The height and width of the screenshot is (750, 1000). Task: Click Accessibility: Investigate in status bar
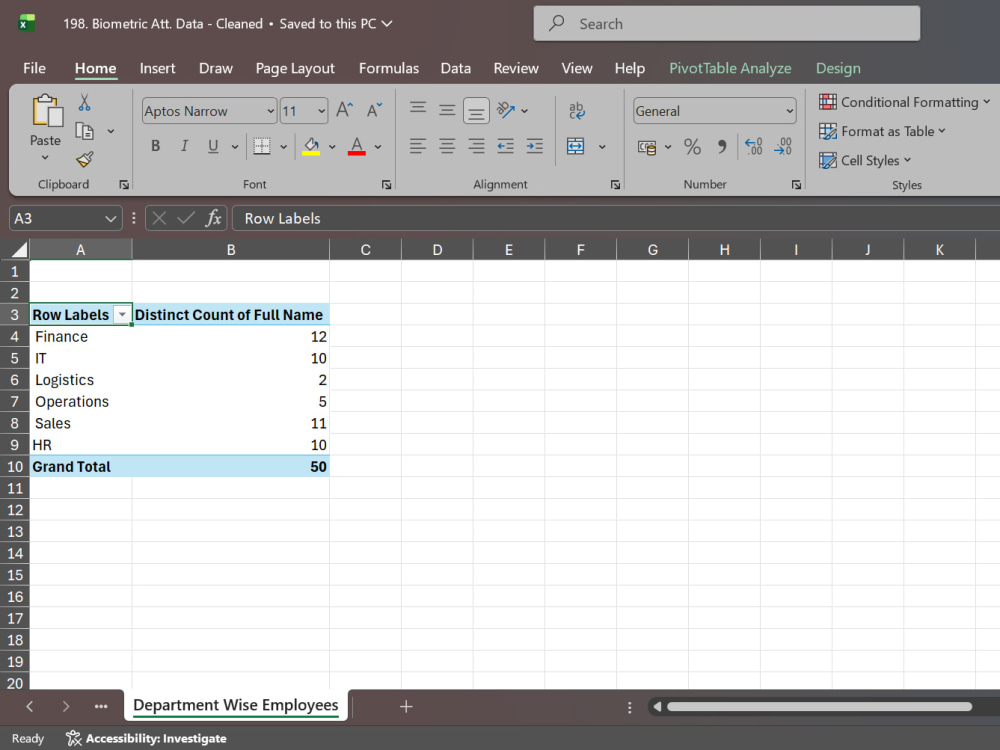pyautogui.click(x=146, y=739)
